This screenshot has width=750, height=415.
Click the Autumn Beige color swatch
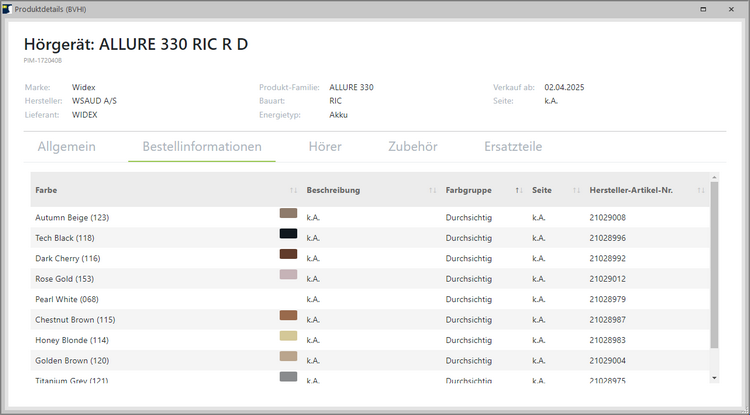tap(288, 213)
